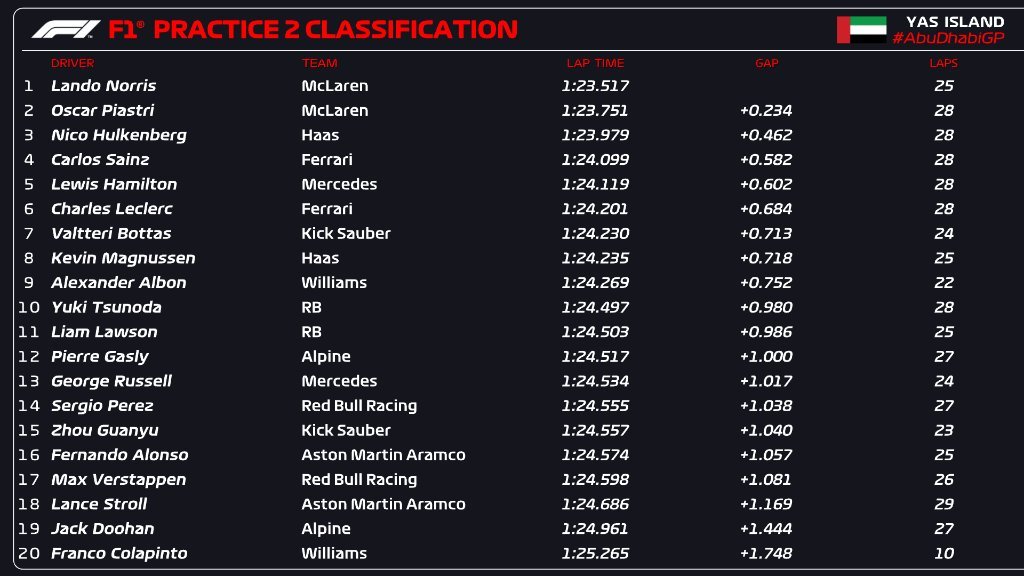Click the Practice 2 Classification title

click(335, 29)
